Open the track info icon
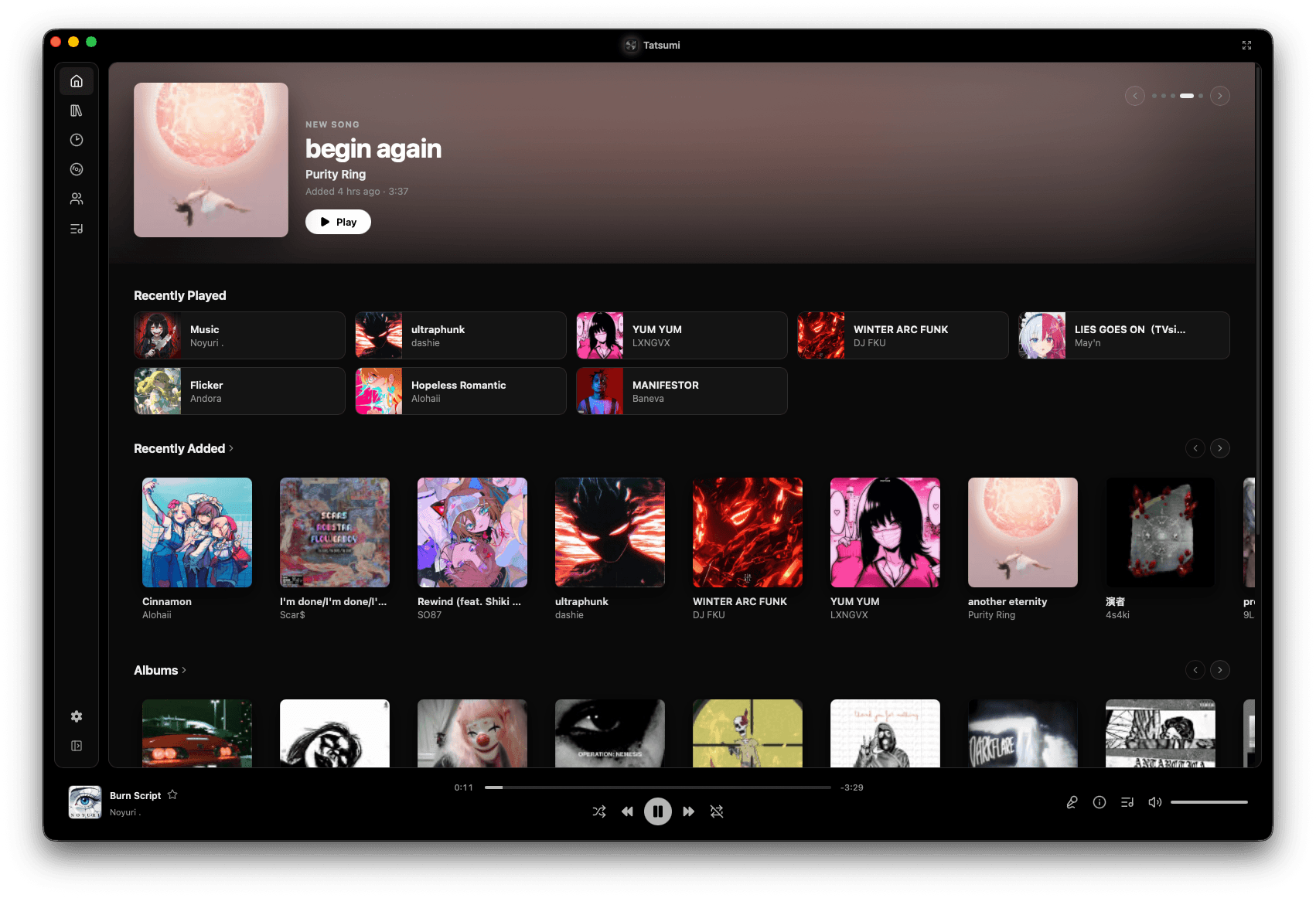This screenshot has width=1316, height=898. [x=1100, y=802]
